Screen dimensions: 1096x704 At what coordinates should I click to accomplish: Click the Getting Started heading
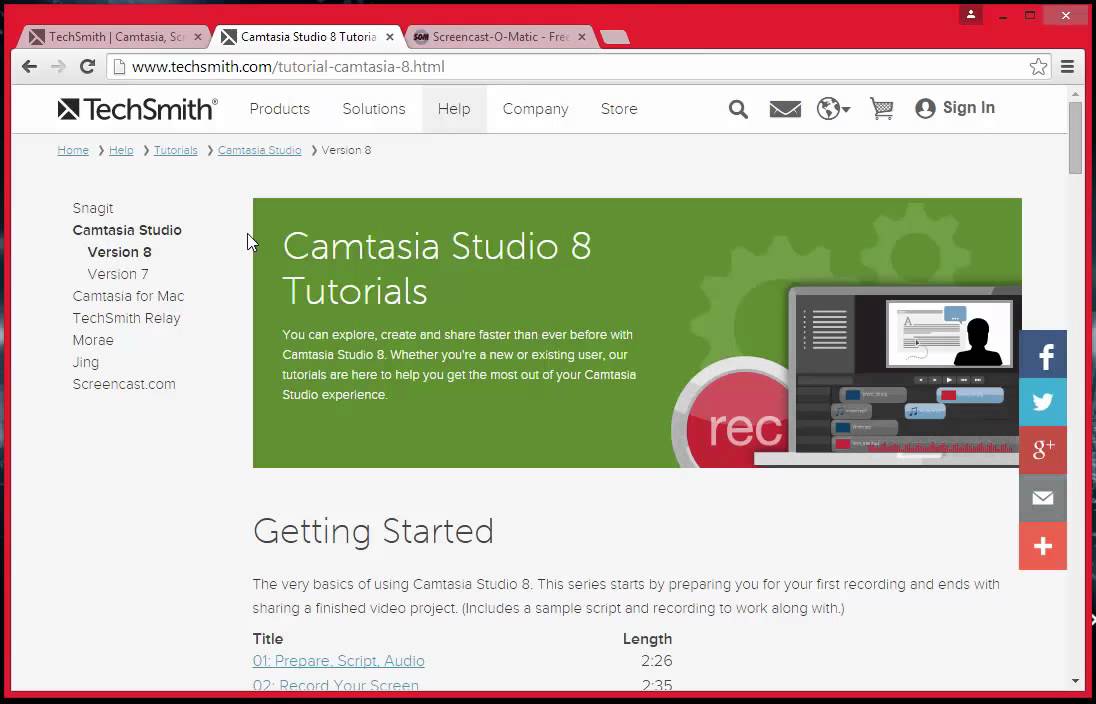[x=373, y=531]
